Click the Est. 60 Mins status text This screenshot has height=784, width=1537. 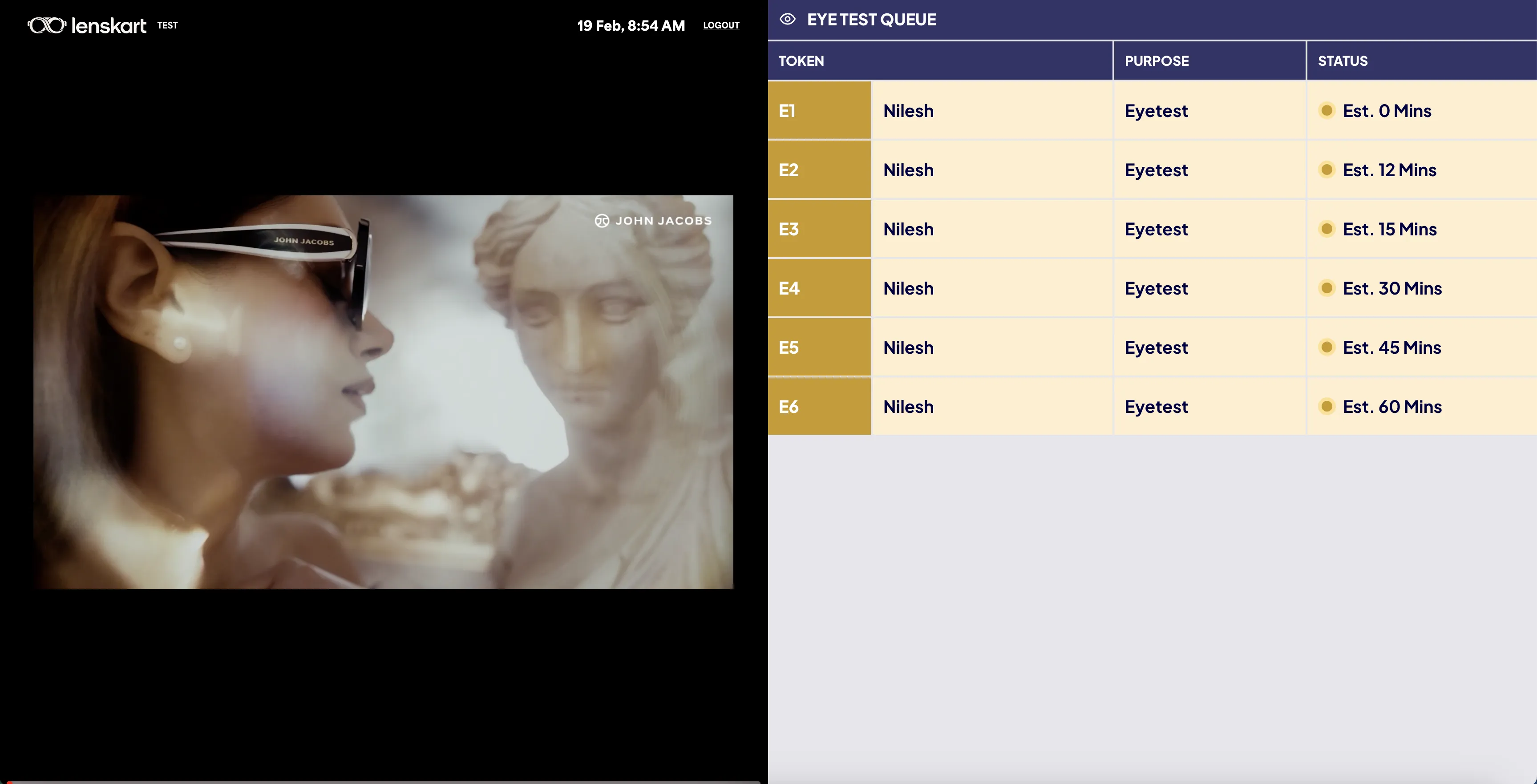pyautogui.click(x=1392, y=406)
